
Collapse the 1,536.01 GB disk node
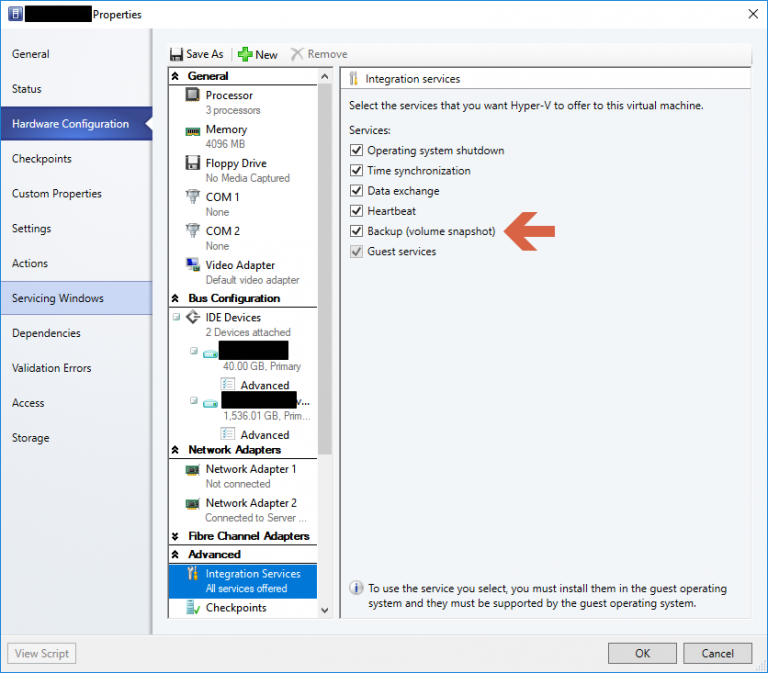click(194, 401)
